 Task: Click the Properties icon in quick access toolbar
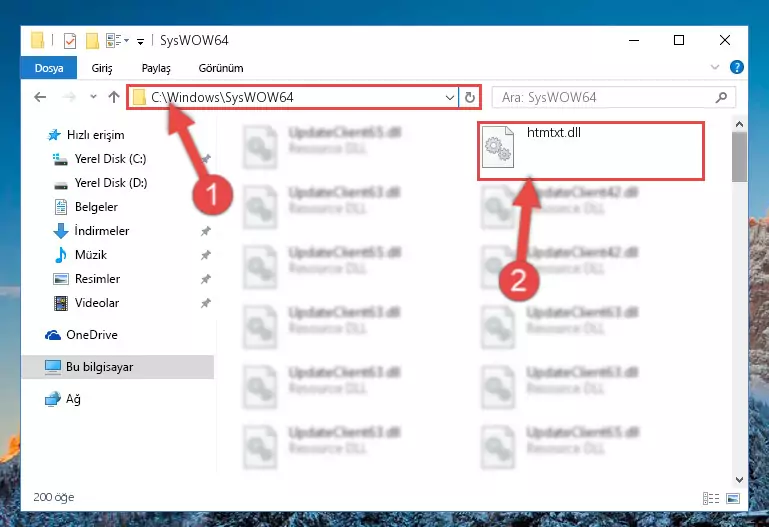[70, 41]
